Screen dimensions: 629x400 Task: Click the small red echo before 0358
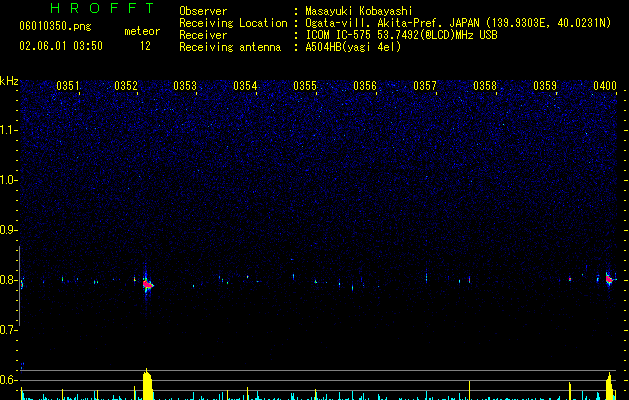click(x=469, y=280)
